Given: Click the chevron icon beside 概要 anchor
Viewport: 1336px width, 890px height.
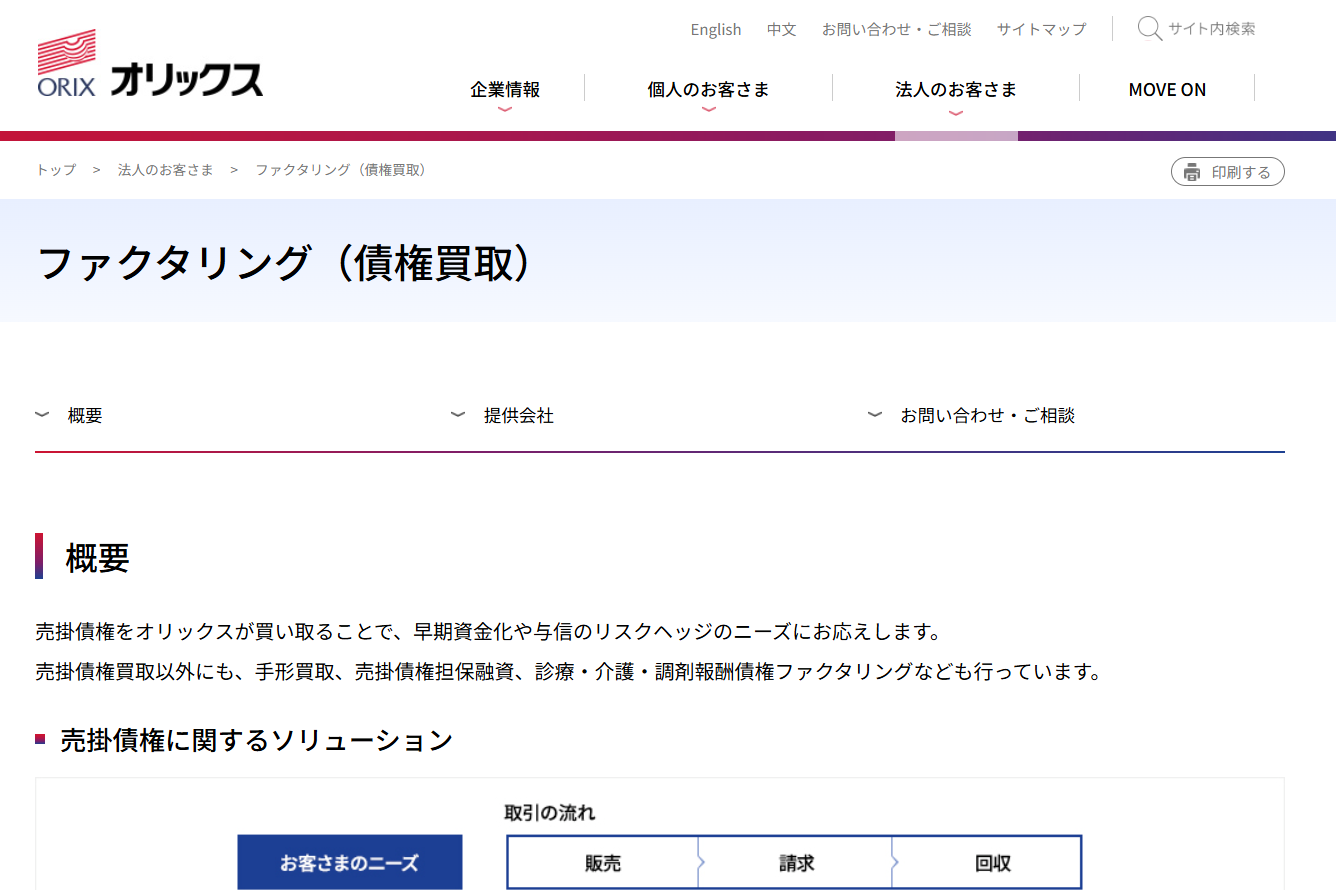Looking at the screenshot, I should point(42,415).
